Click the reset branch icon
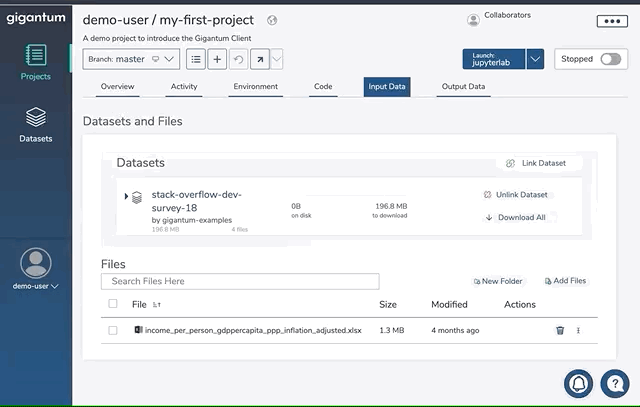 [238, 59]
